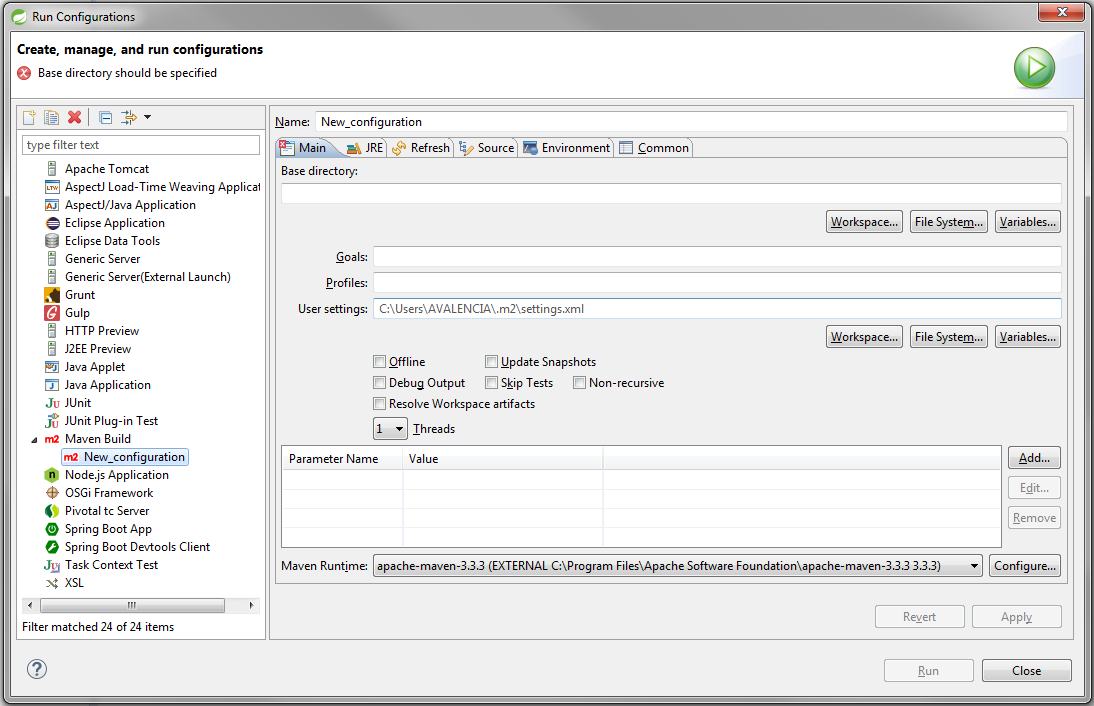Screen dimensions: 1094x706
Task: Click the Grunt icon in the list
Action: tap(52, 295)
